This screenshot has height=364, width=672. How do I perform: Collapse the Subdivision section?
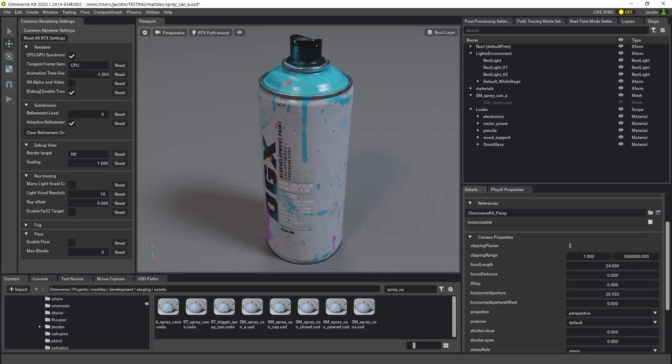pos(27,105)
